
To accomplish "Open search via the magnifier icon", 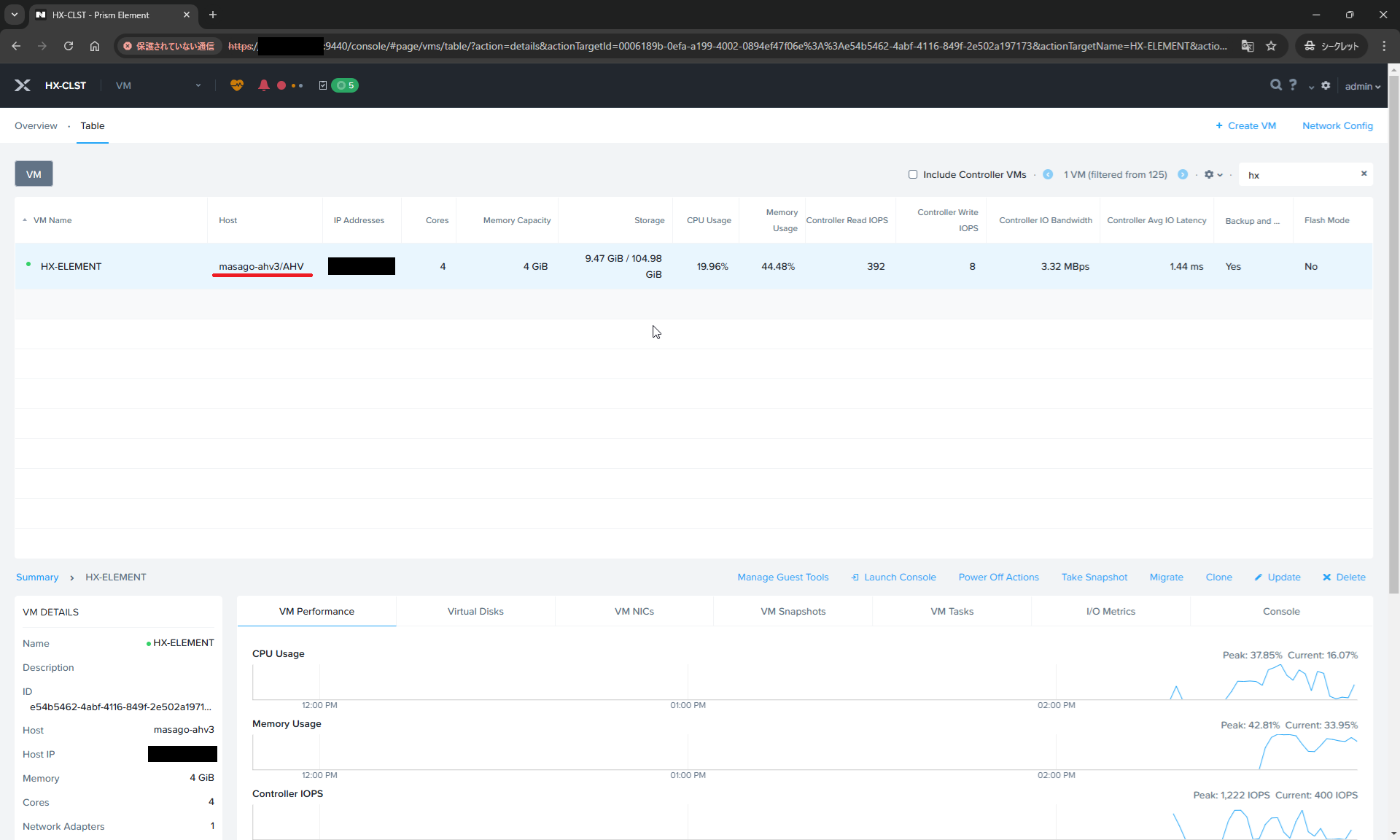I will tap(1275, 85).
